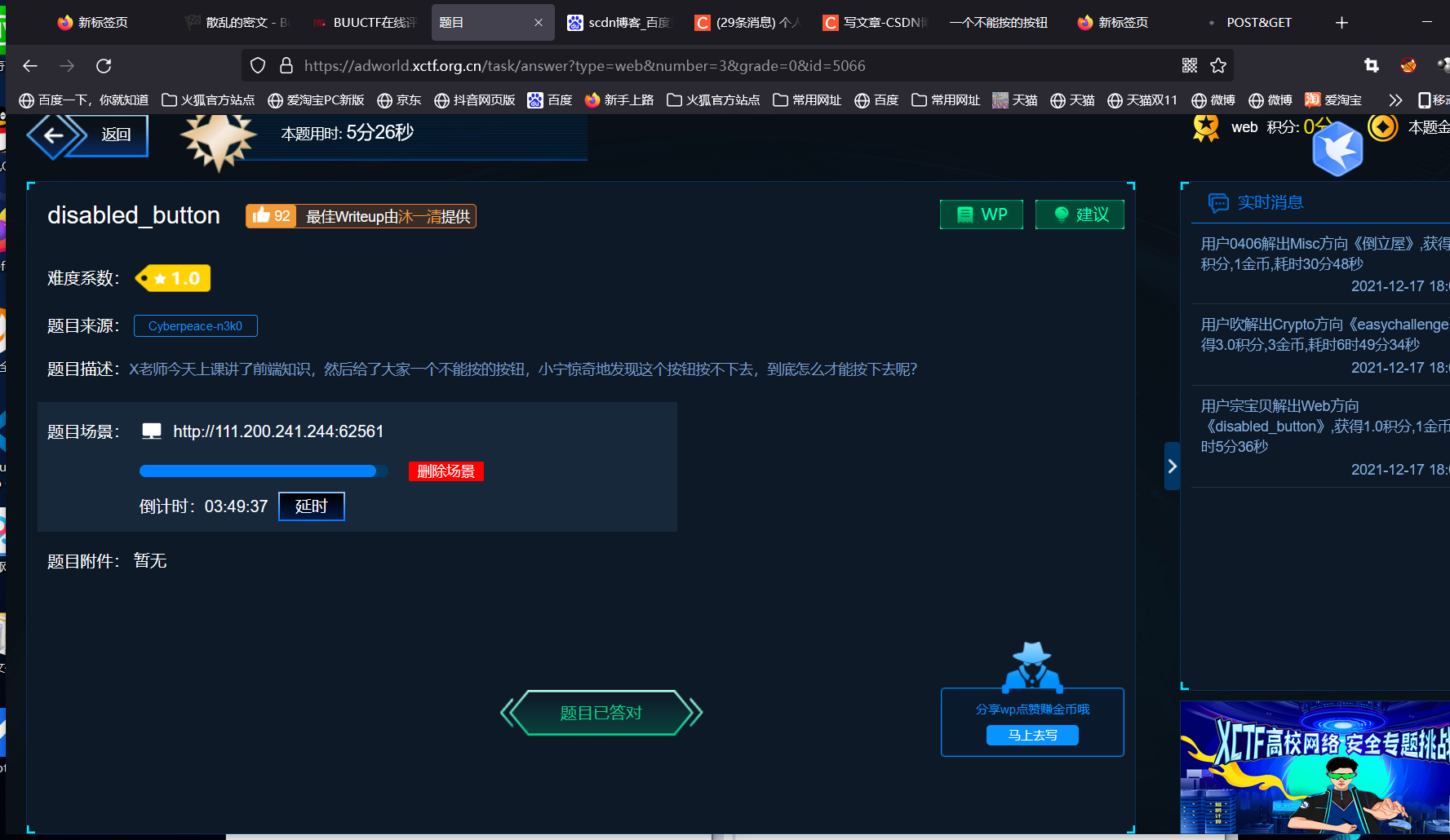Reload the page with the refresh icon

coord(103,65)
